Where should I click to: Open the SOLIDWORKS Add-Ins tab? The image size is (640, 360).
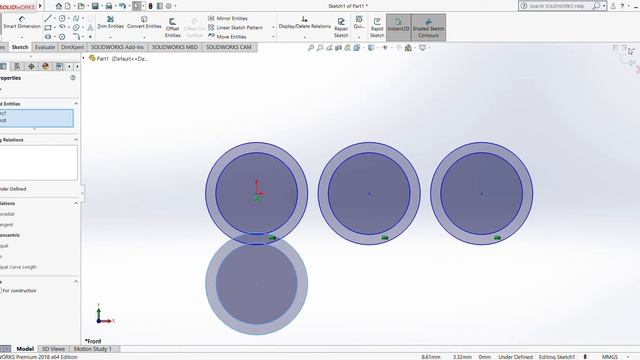click(x=117, y=47)
